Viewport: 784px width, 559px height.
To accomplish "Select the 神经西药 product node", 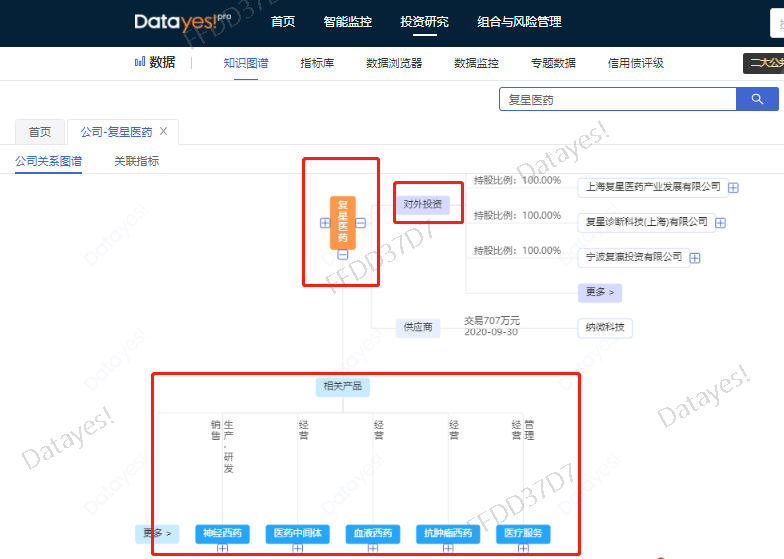I will (x=222, y=534).
